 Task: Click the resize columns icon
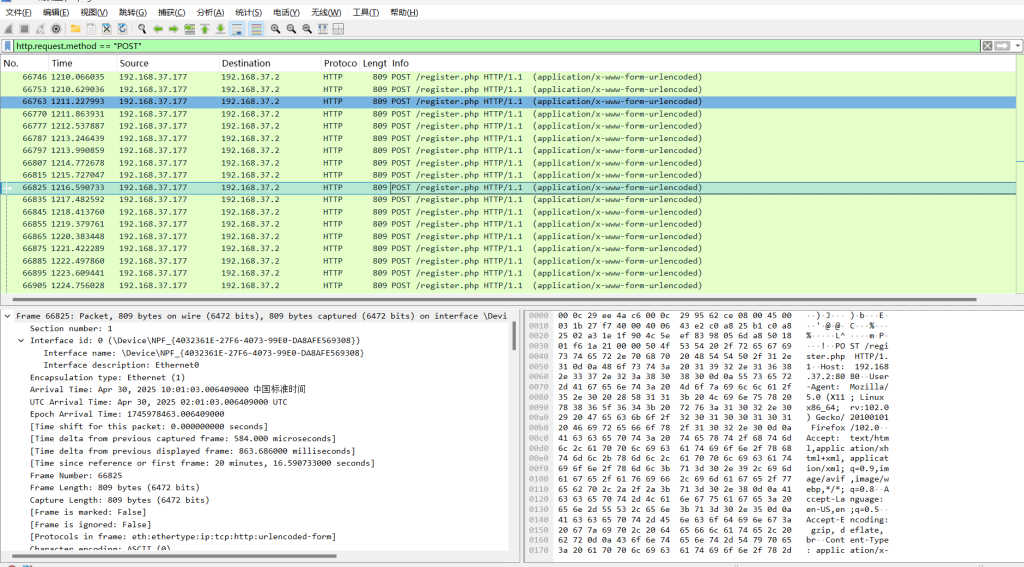323,29
